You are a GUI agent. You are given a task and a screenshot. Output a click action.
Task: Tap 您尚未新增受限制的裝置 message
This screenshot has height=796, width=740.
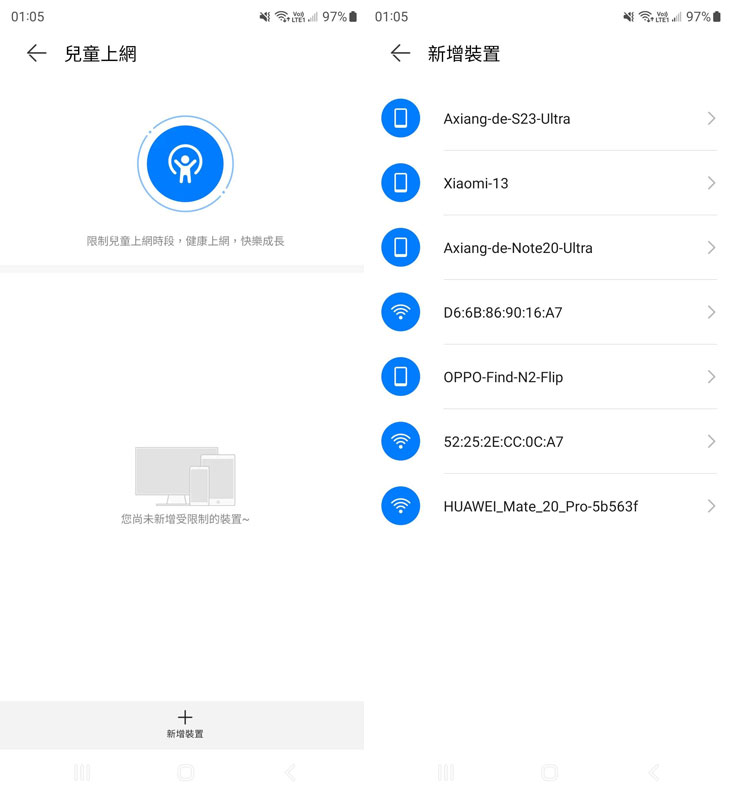coord(185,519)
